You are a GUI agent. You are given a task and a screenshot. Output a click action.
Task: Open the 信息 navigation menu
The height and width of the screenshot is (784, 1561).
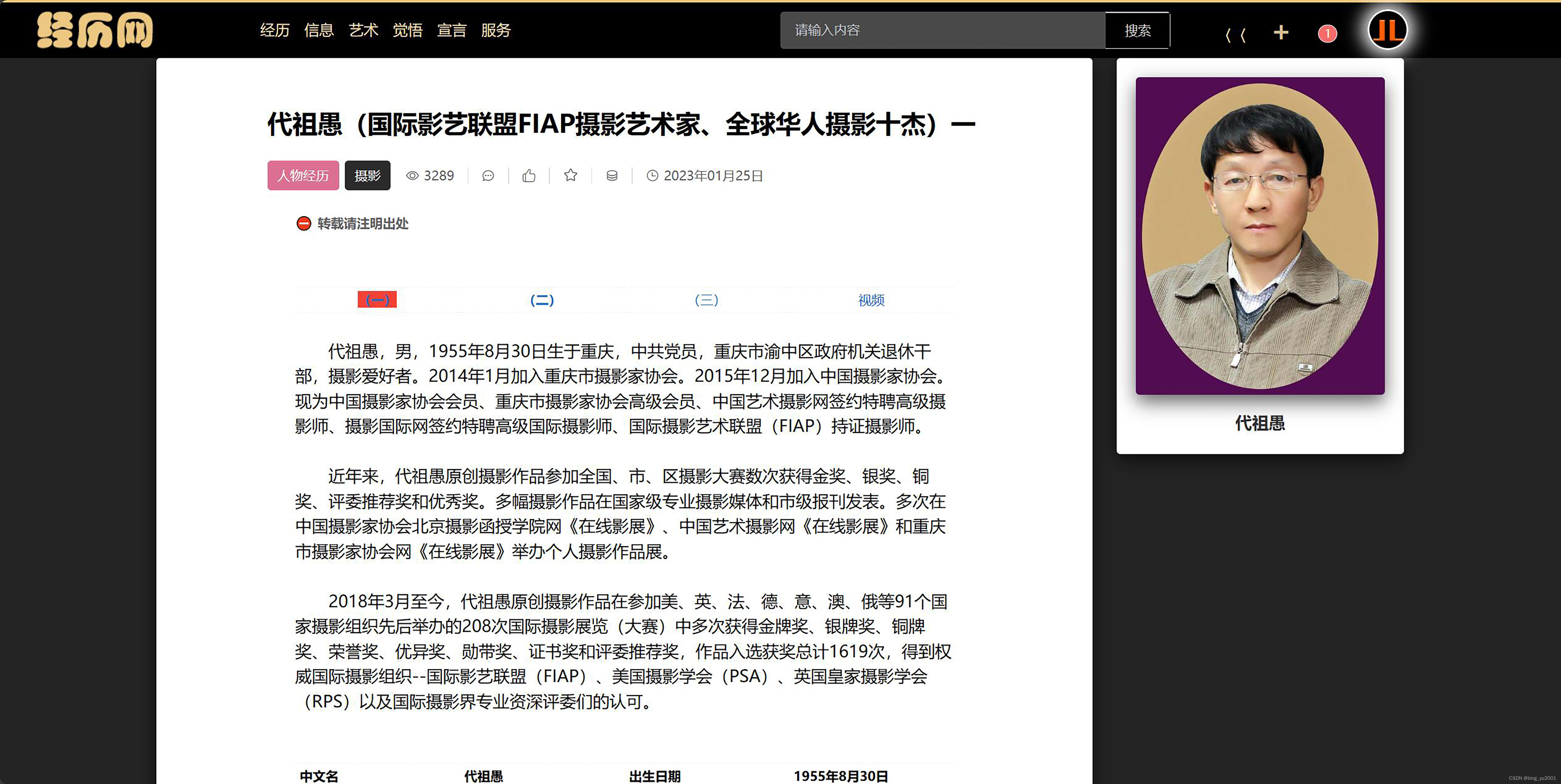click(x=319, y=30)
